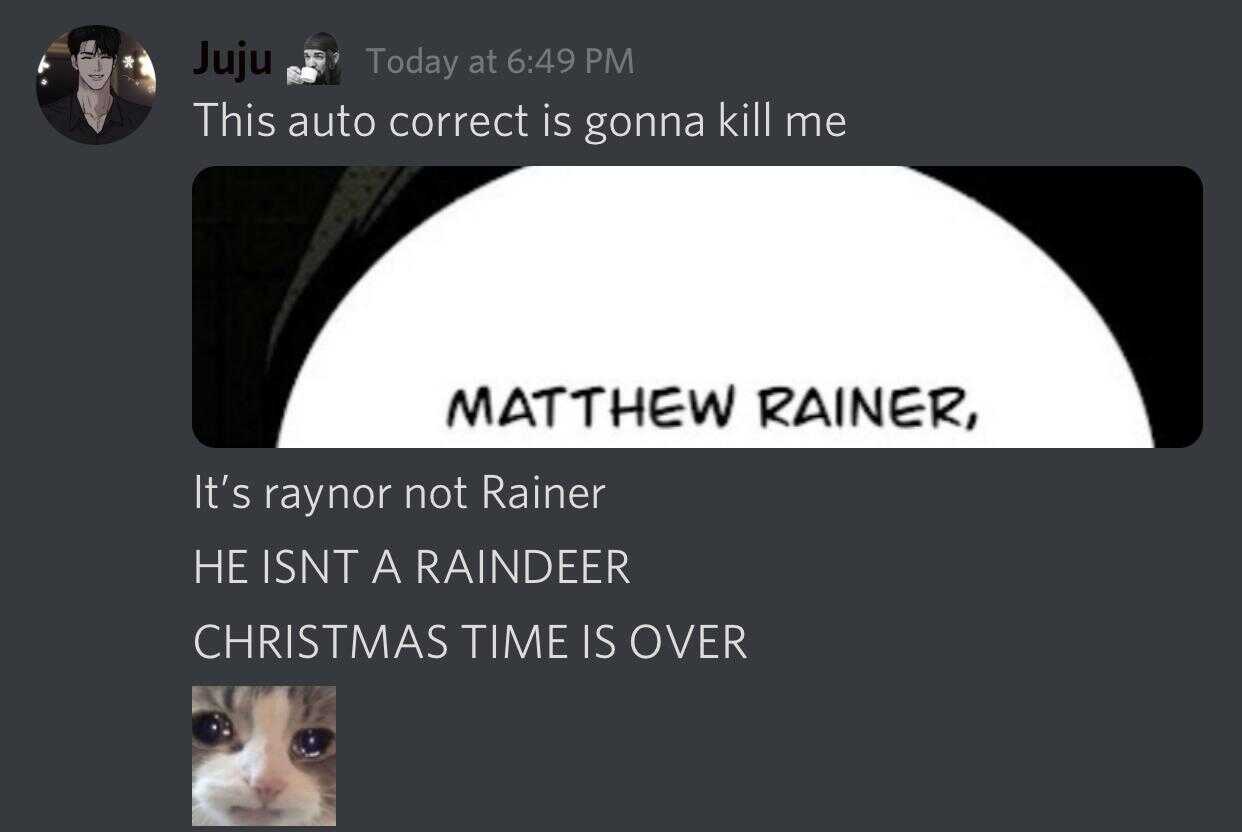Select the message about auto correct

click(520, 122)
